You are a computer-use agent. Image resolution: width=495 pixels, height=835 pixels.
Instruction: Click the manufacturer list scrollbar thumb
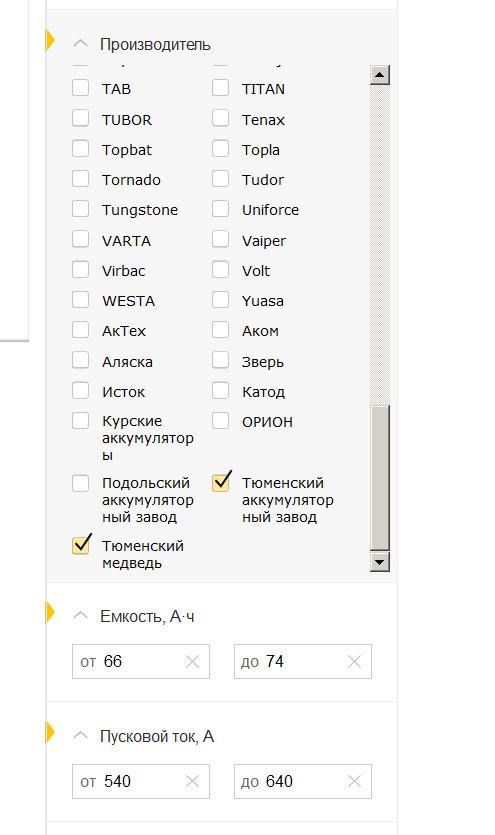pos(380,477)
